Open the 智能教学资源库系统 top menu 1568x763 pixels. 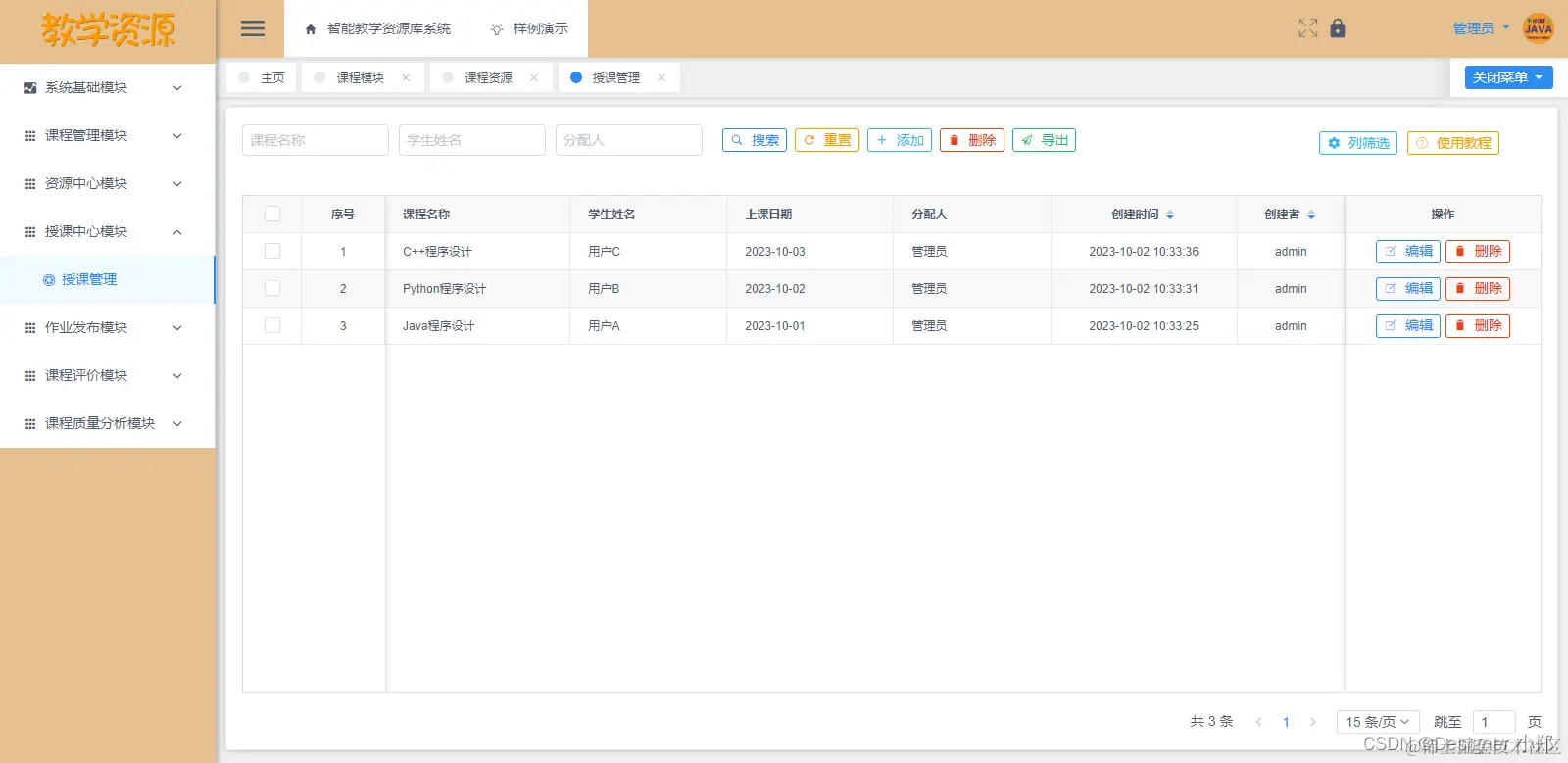point(378,29)
